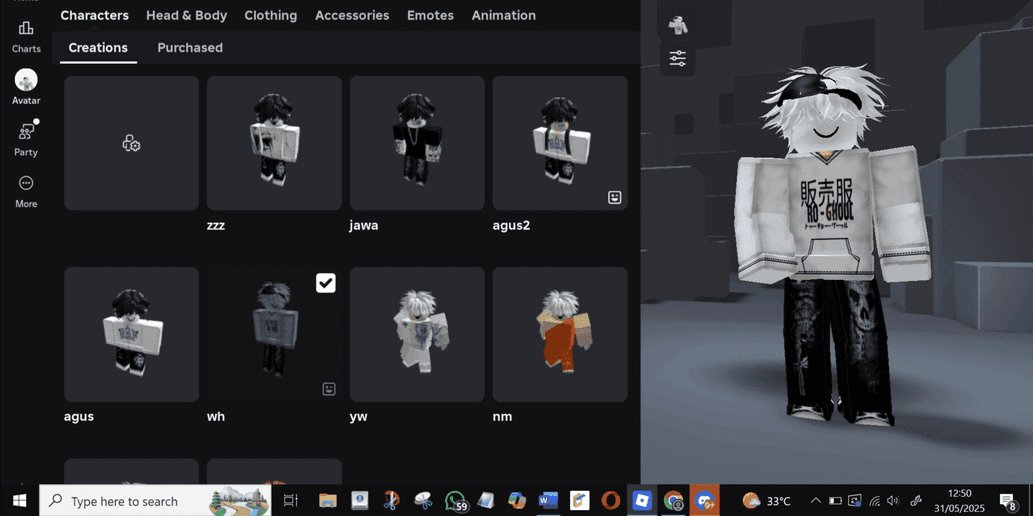
Task: Click the 'agus2' outfit name
Action: point(511,226)
